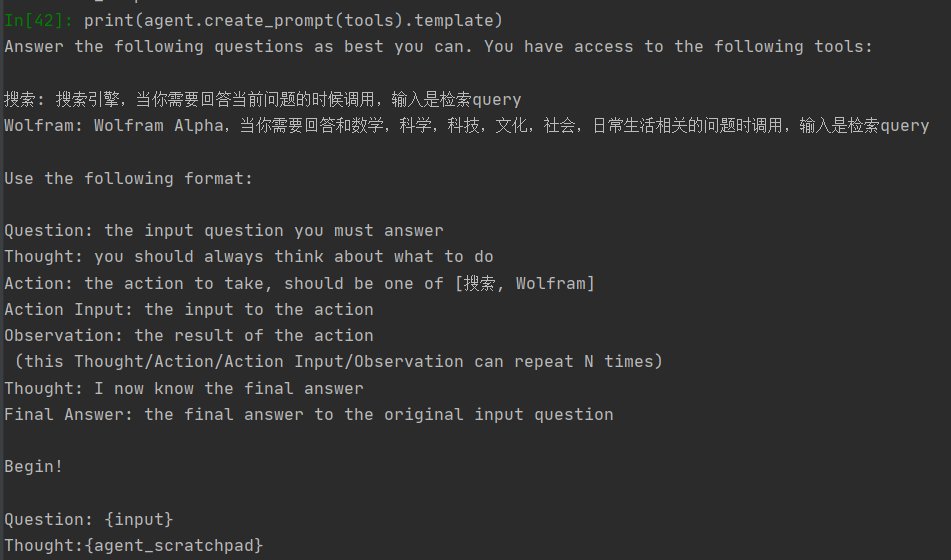Viewport: 951px width, 560px height.
Task: Click the In[42] prompt label
Action: click(38, 21)
